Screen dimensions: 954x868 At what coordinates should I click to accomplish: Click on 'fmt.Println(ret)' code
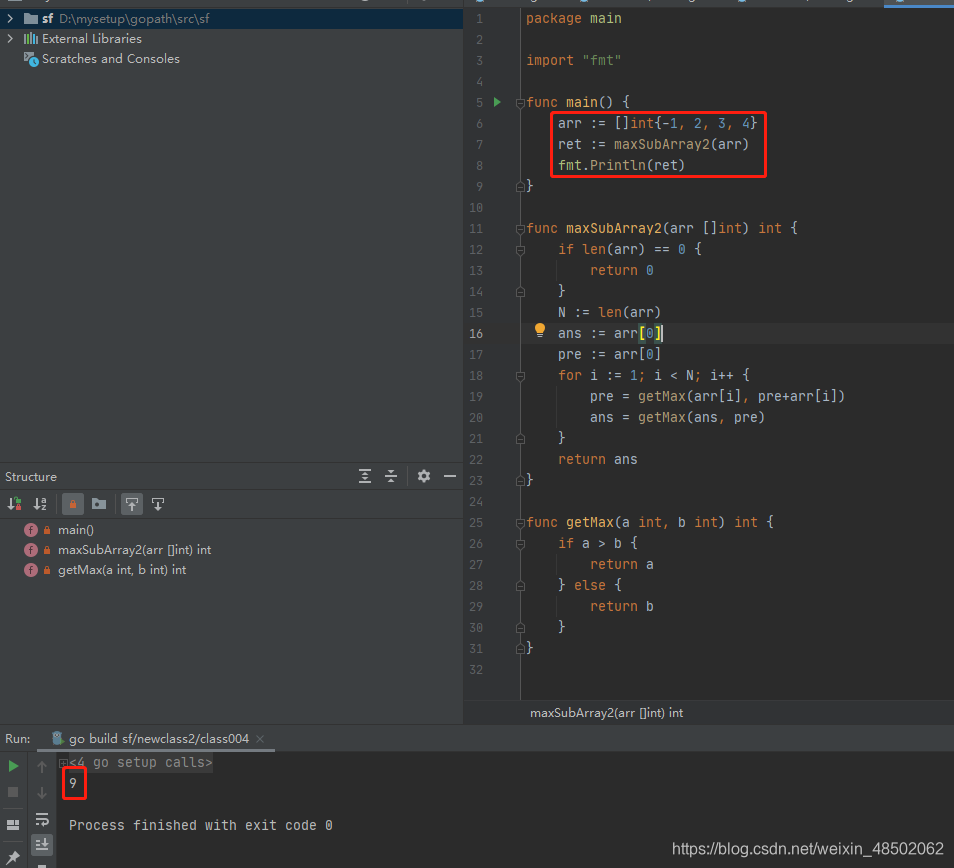621,165
